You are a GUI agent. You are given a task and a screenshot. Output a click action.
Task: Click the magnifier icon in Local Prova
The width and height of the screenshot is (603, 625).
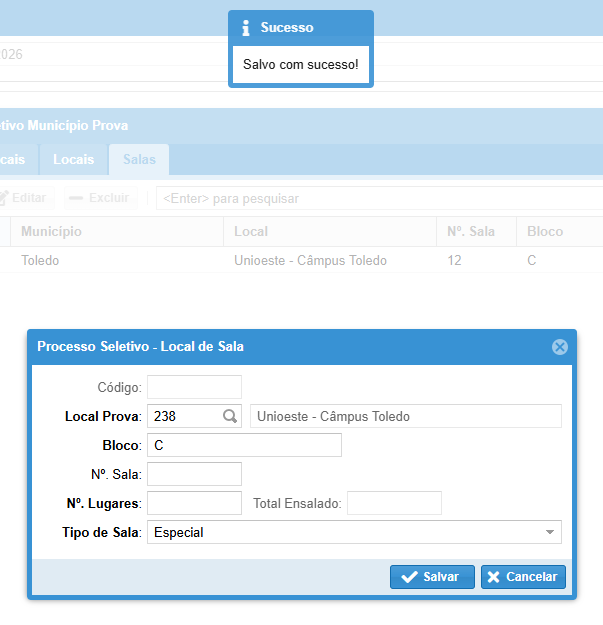point(230,416)
